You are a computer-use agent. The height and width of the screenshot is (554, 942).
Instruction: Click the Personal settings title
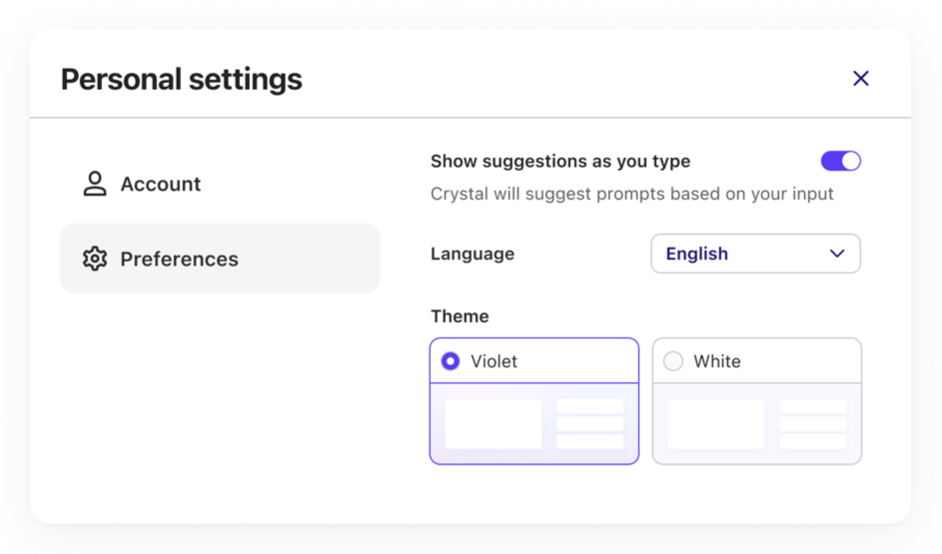click(x=181, y=79)
